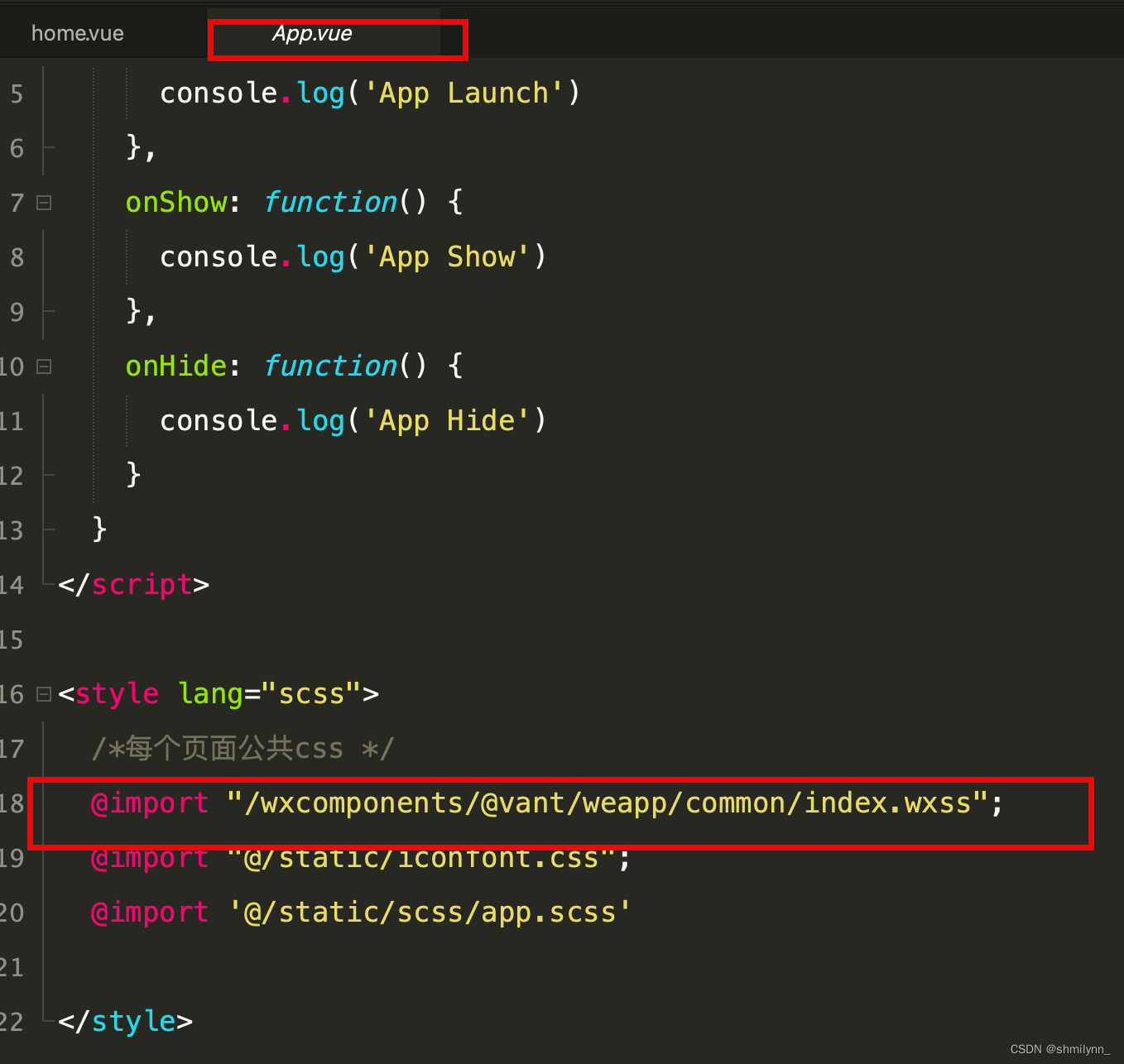The height and width of the screenshot is (1064, 1124).
Task: Click the app.scss import path
Action: pyautogui.click(x=430, y=913)
